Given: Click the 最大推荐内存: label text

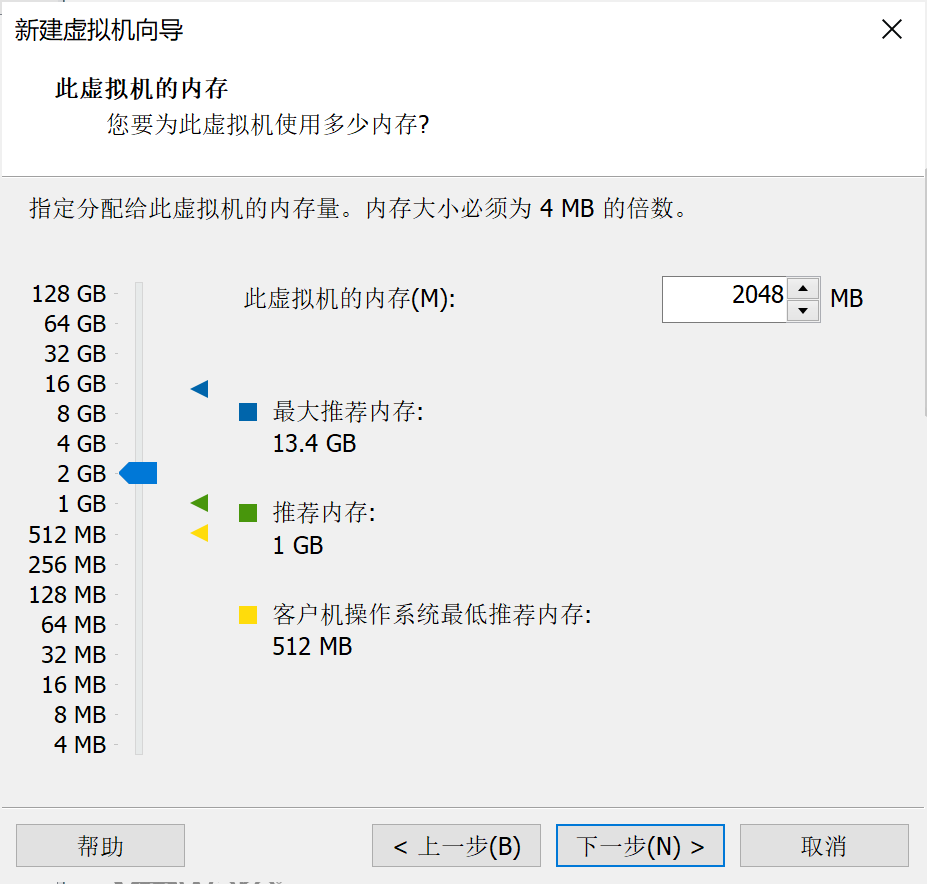Looking at the screenshot, I should coord(348,412).
